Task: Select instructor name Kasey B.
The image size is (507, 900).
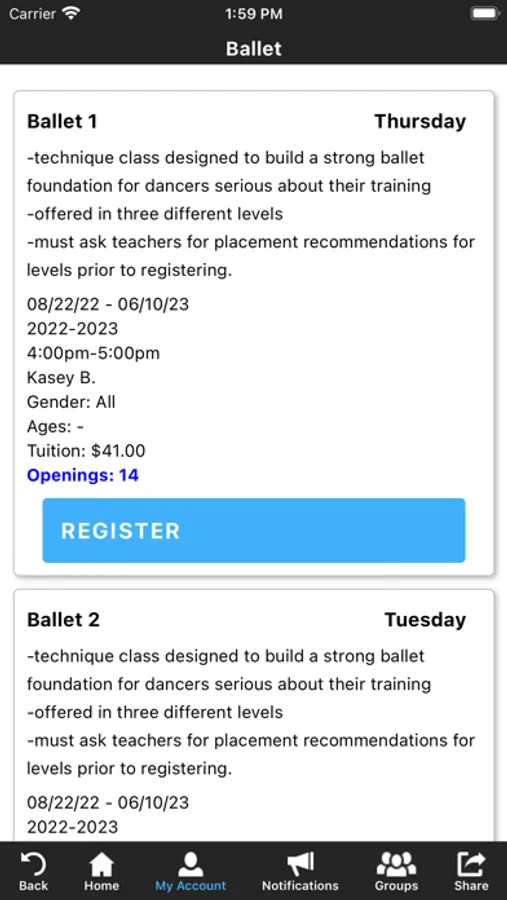Action: [61, 377]
